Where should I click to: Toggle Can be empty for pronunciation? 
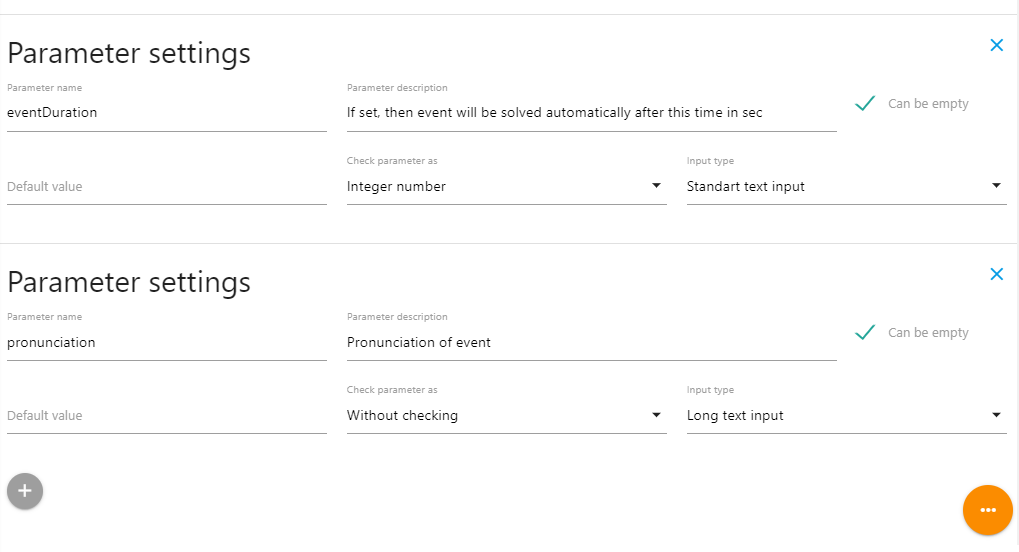(866, 332)
